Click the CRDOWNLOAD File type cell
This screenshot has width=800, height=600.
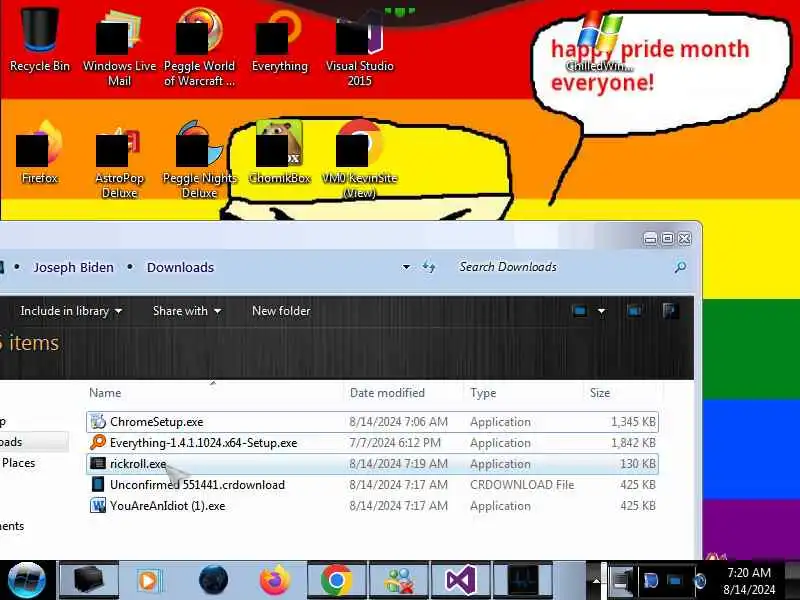(x=522, y=485)
